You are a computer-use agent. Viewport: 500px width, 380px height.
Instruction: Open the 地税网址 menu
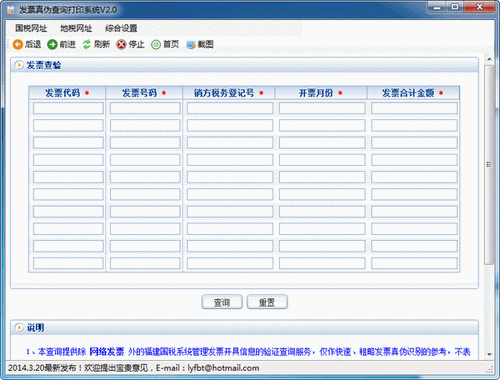point(76,28)
